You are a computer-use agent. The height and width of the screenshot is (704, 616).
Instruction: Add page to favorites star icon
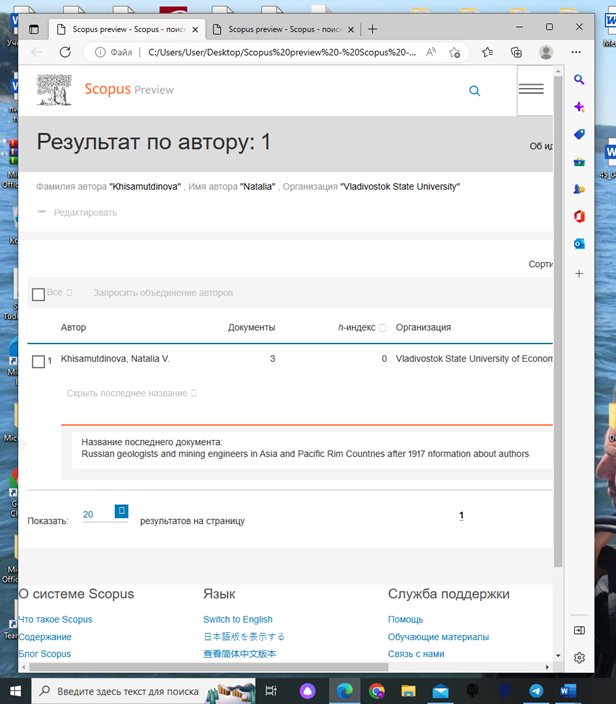[x=456, y=52]
